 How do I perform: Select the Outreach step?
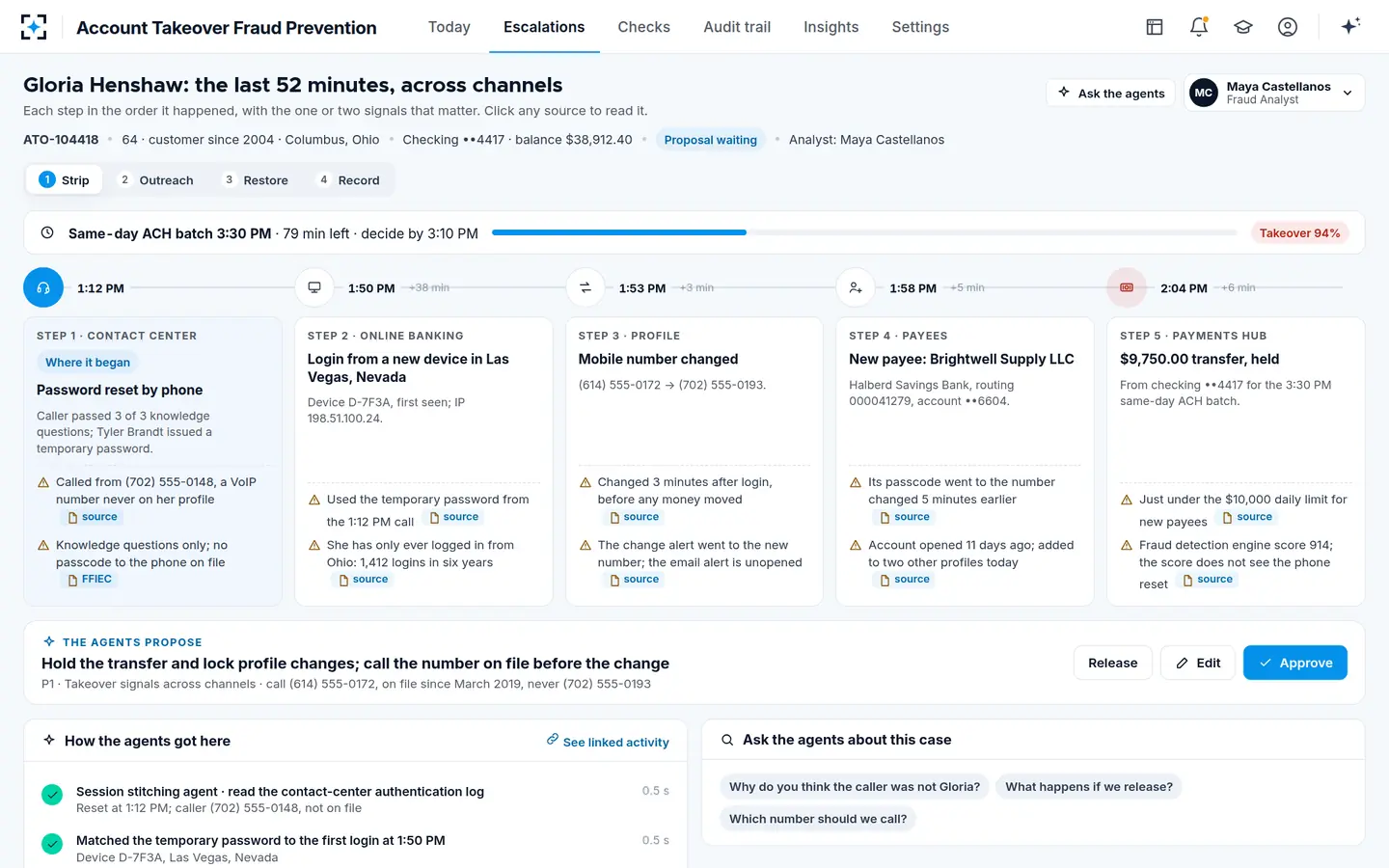[x=155, y=180]
